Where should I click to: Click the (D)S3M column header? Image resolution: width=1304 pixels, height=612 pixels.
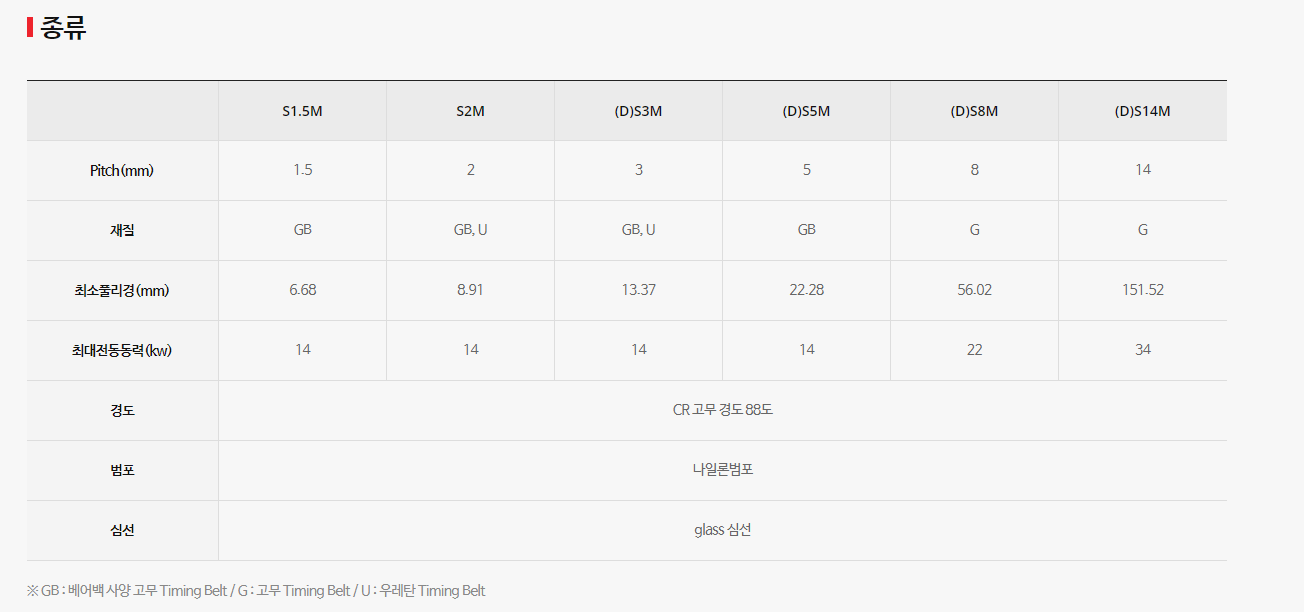click(638, 111)
